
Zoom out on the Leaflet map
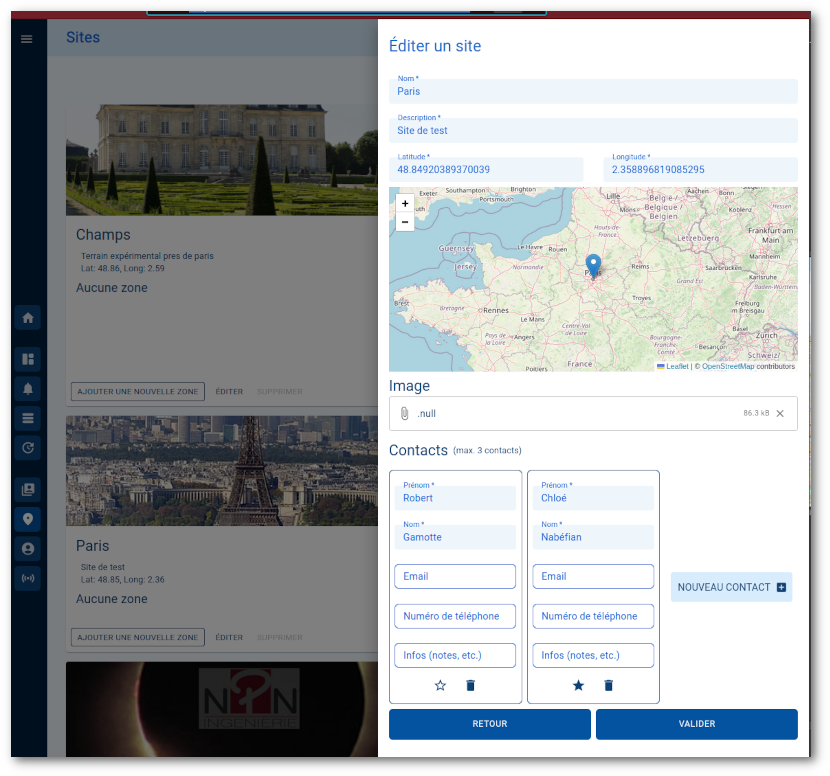405,222
